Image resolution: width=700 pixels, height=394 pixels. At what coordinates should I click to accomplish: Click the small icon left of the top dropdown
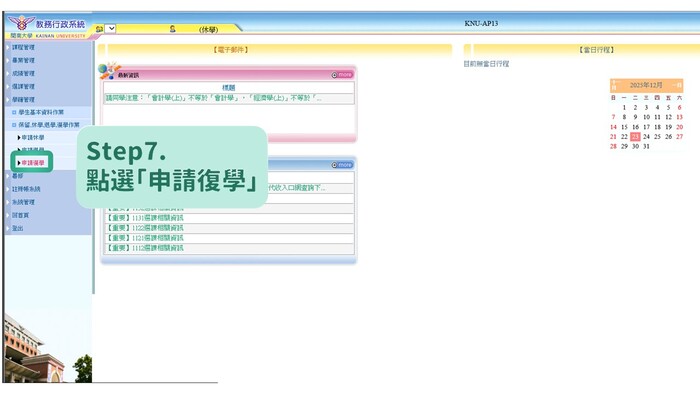[x=99, y=29]
